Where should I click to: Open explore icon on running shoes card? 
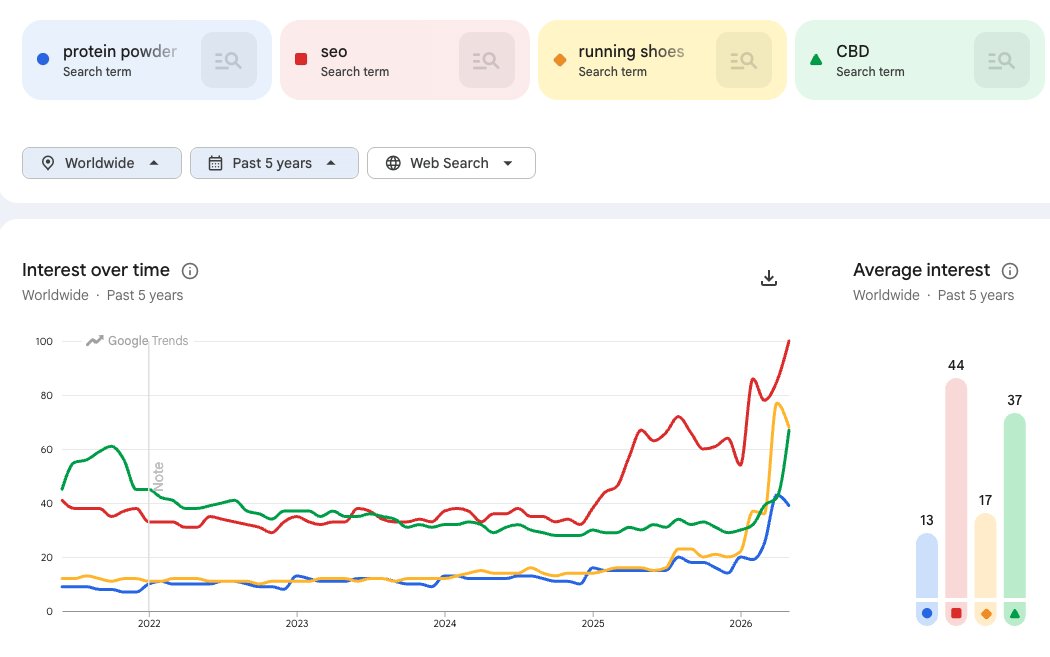pyautogui.click(x=744, y=60)
